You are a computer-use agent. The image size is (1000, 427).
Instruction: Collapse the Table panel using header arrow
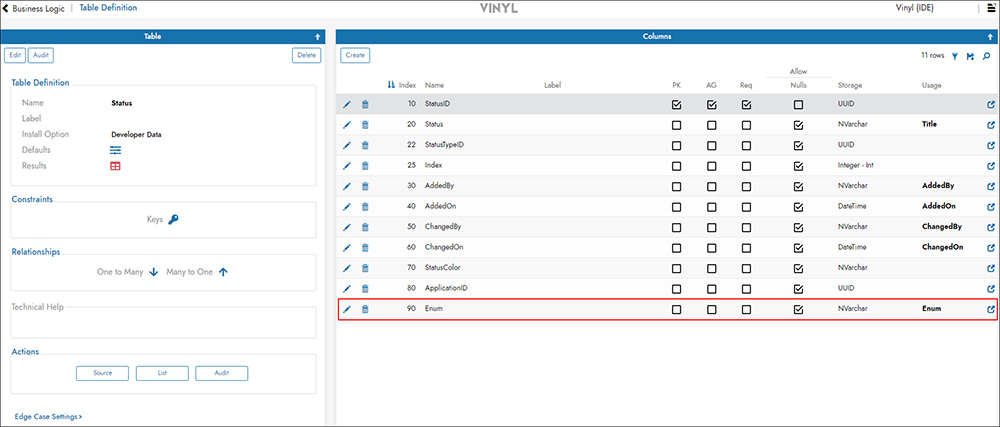pos(317,36)
